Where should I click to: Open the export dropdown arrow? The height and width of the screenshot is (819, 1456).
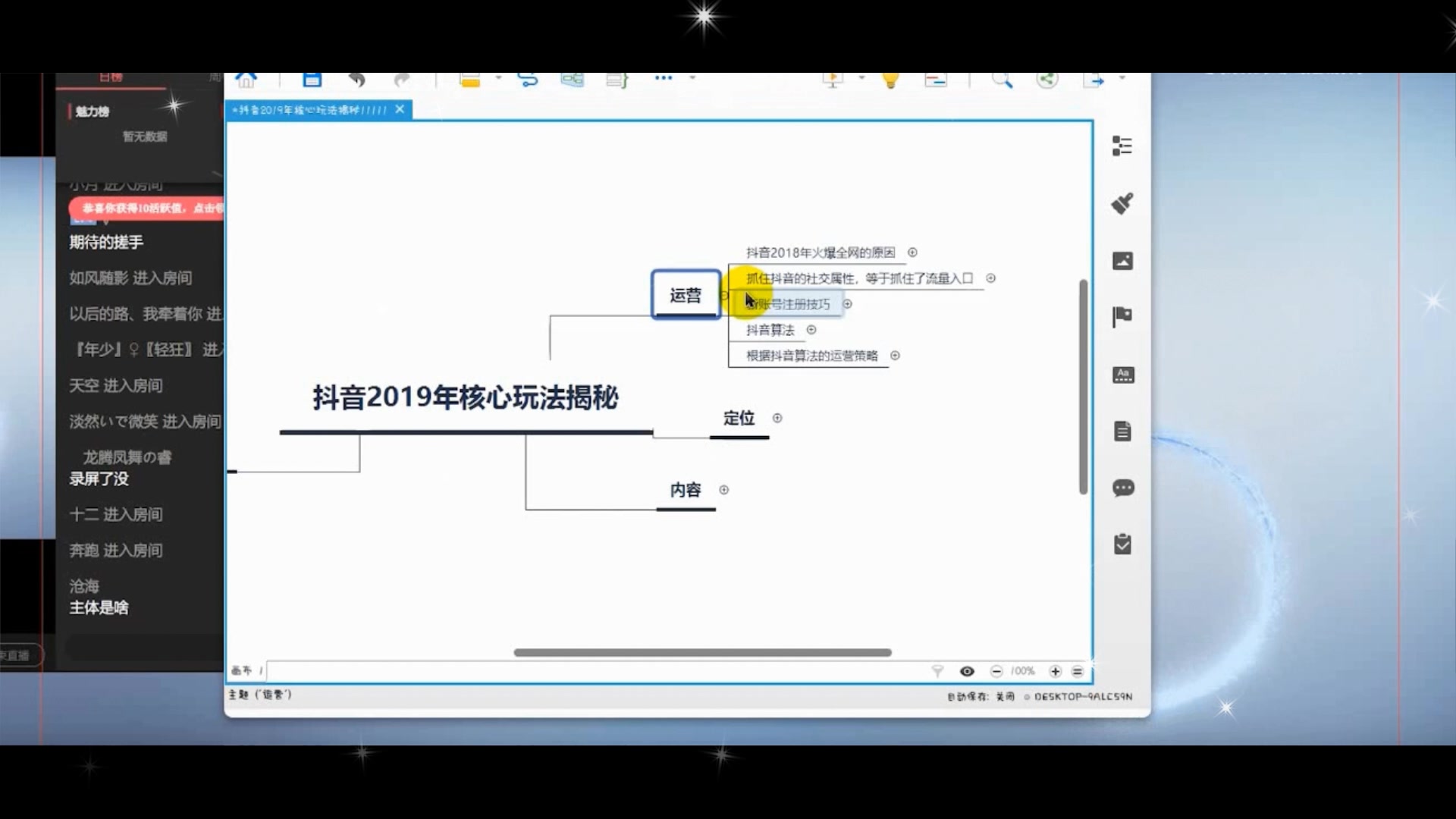tap(1122, 77)
